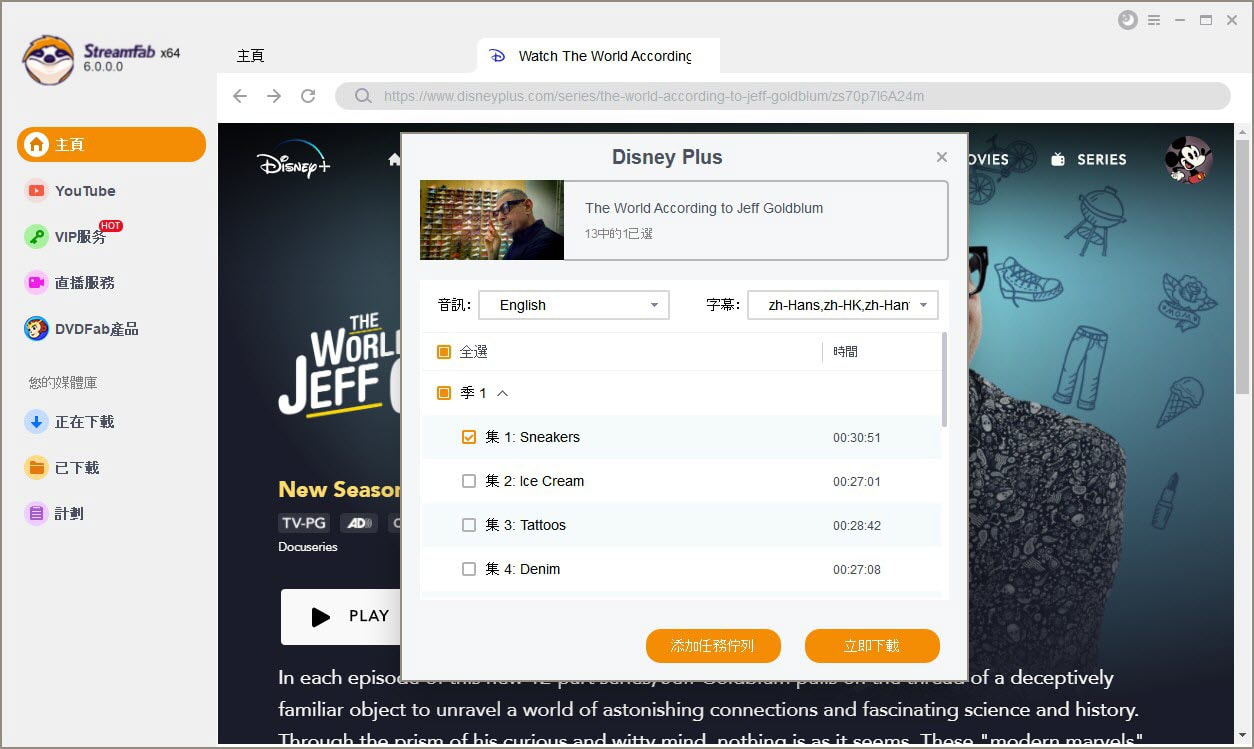Click the TV-PG rating badge
Screen dimensions: 1254x749
304,523
